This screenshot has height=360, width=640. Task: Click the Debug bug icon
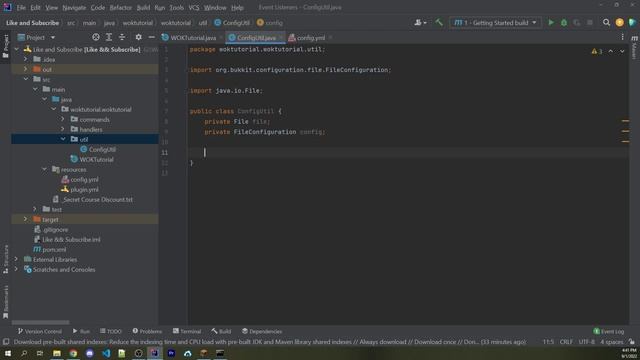(x=564, y=23)
